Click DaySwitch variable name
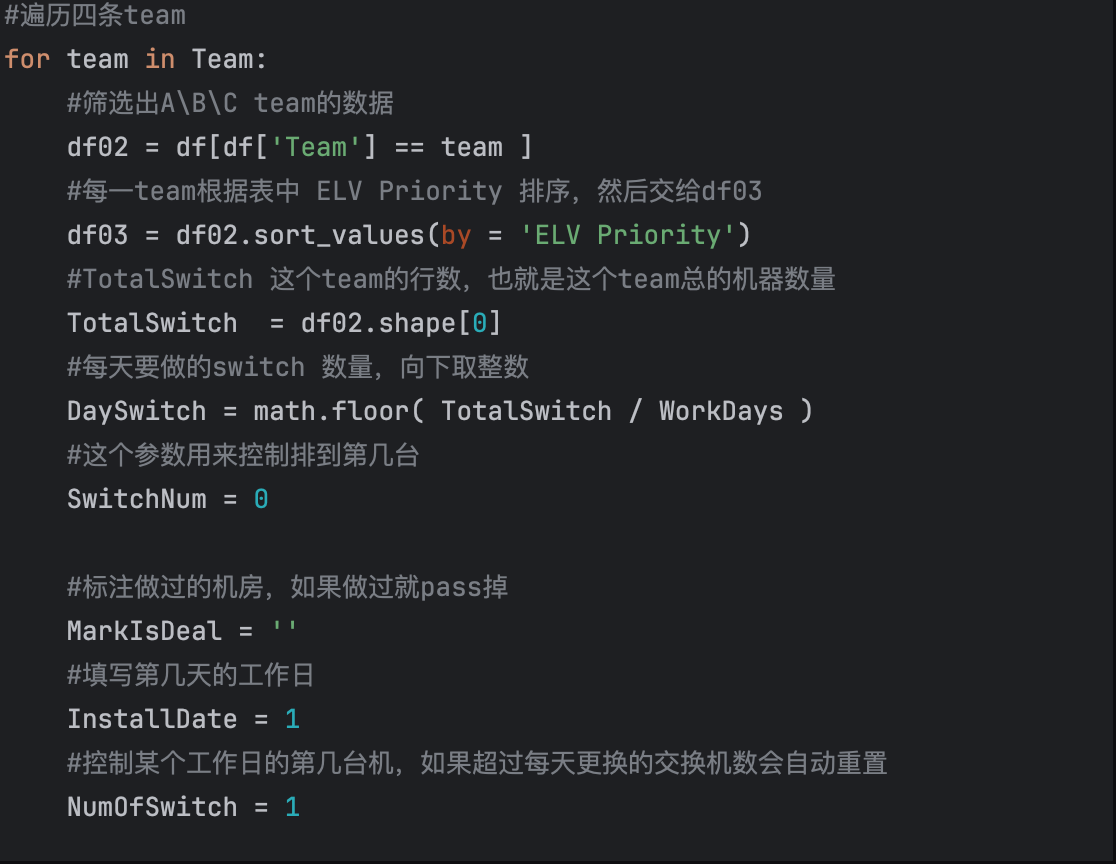 137,411
